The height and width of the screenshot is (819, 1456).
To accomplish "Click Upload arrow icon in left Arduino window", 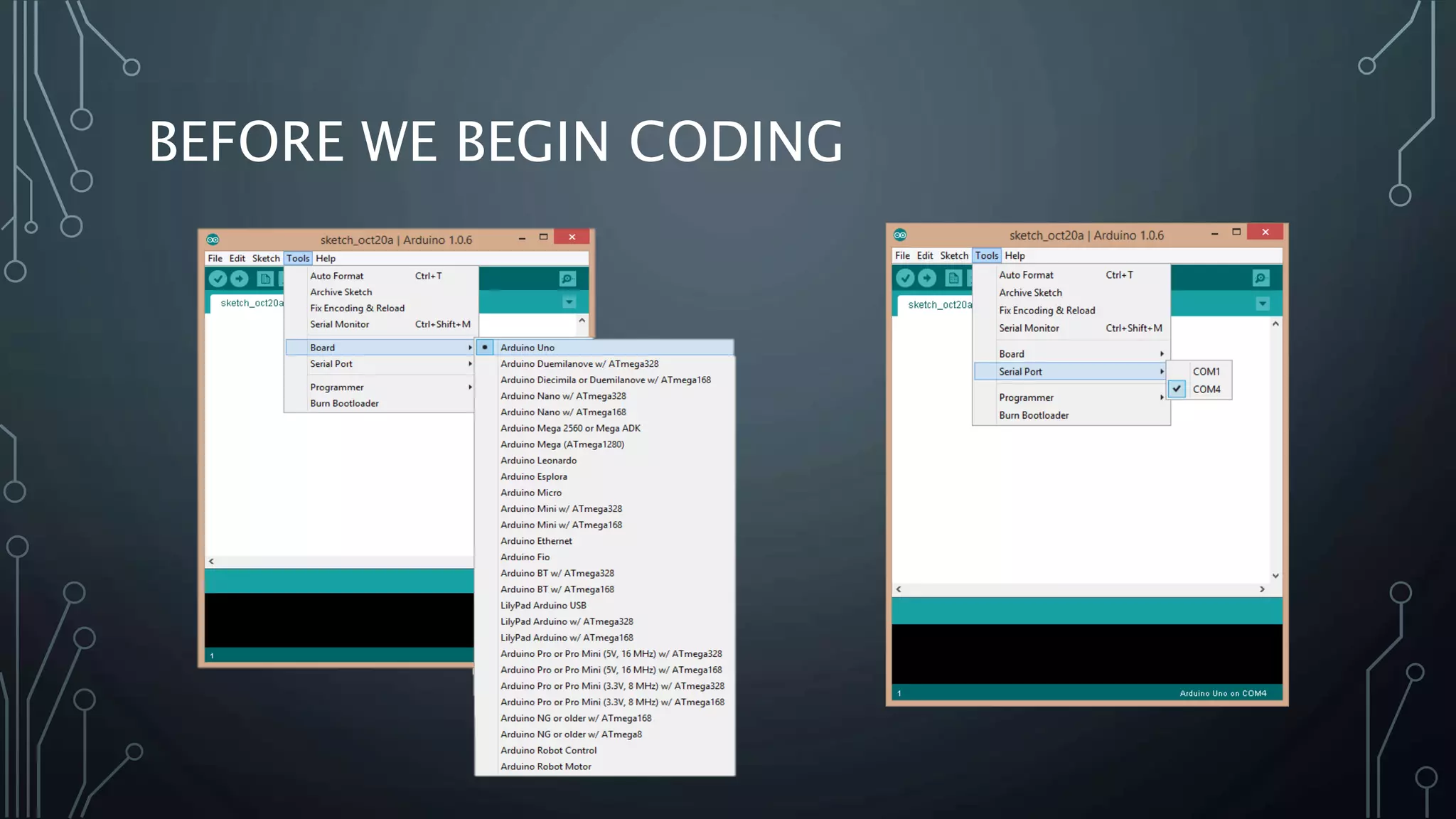I will (x=240, y=279).
